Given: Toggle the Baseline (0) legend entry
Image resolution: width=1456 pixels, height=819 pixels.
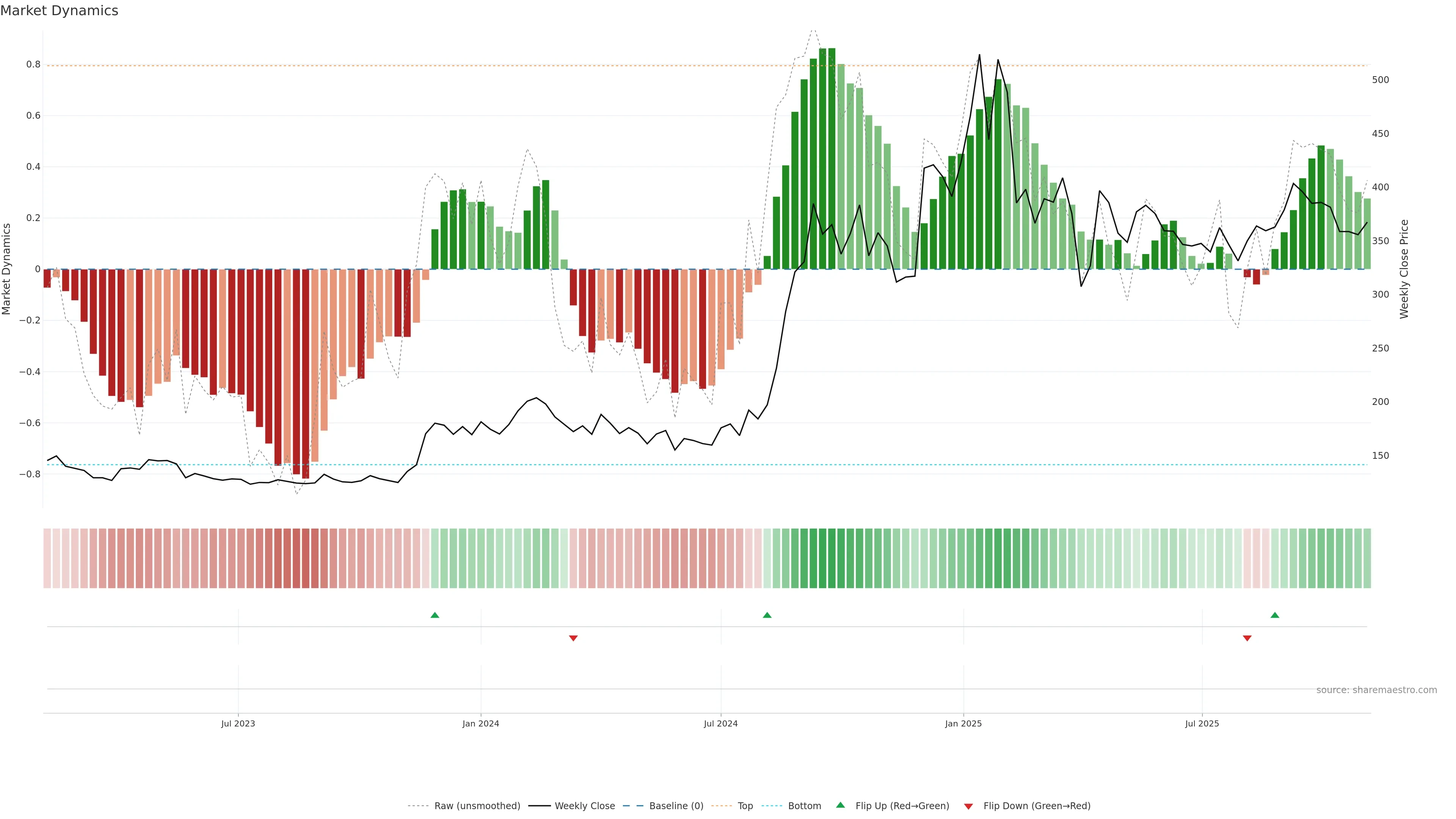Looking at the screenshot, I should pyautogui.click(x=676, y=806).
